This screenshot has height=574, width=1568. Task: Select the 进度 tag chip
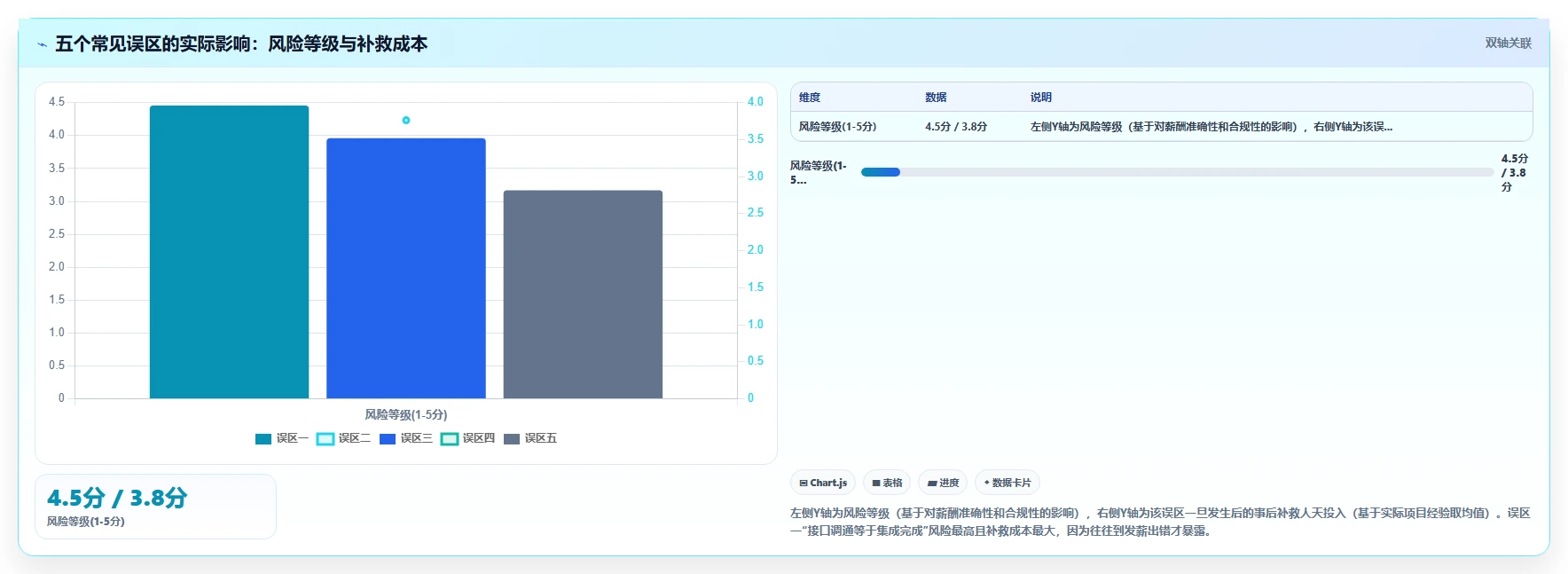[x=943, y=483]
